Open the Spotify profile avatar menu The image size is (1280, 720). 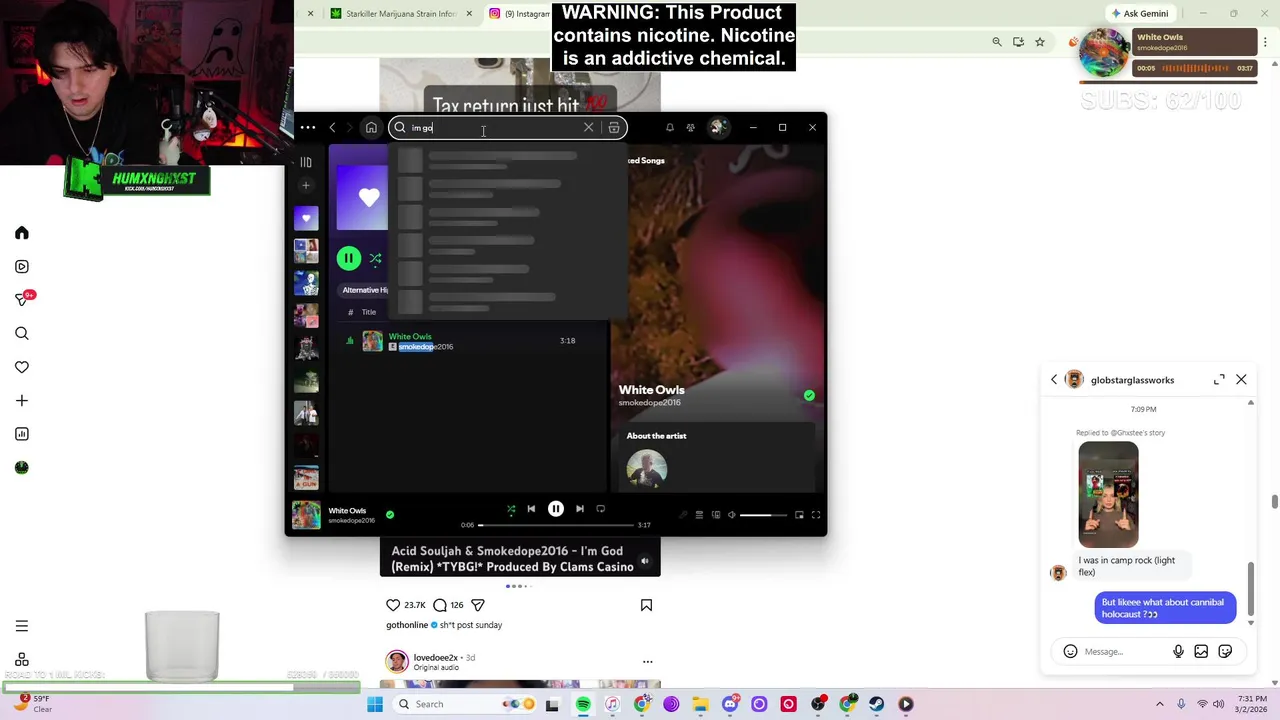pyautogui.click(x=717, y=127)
